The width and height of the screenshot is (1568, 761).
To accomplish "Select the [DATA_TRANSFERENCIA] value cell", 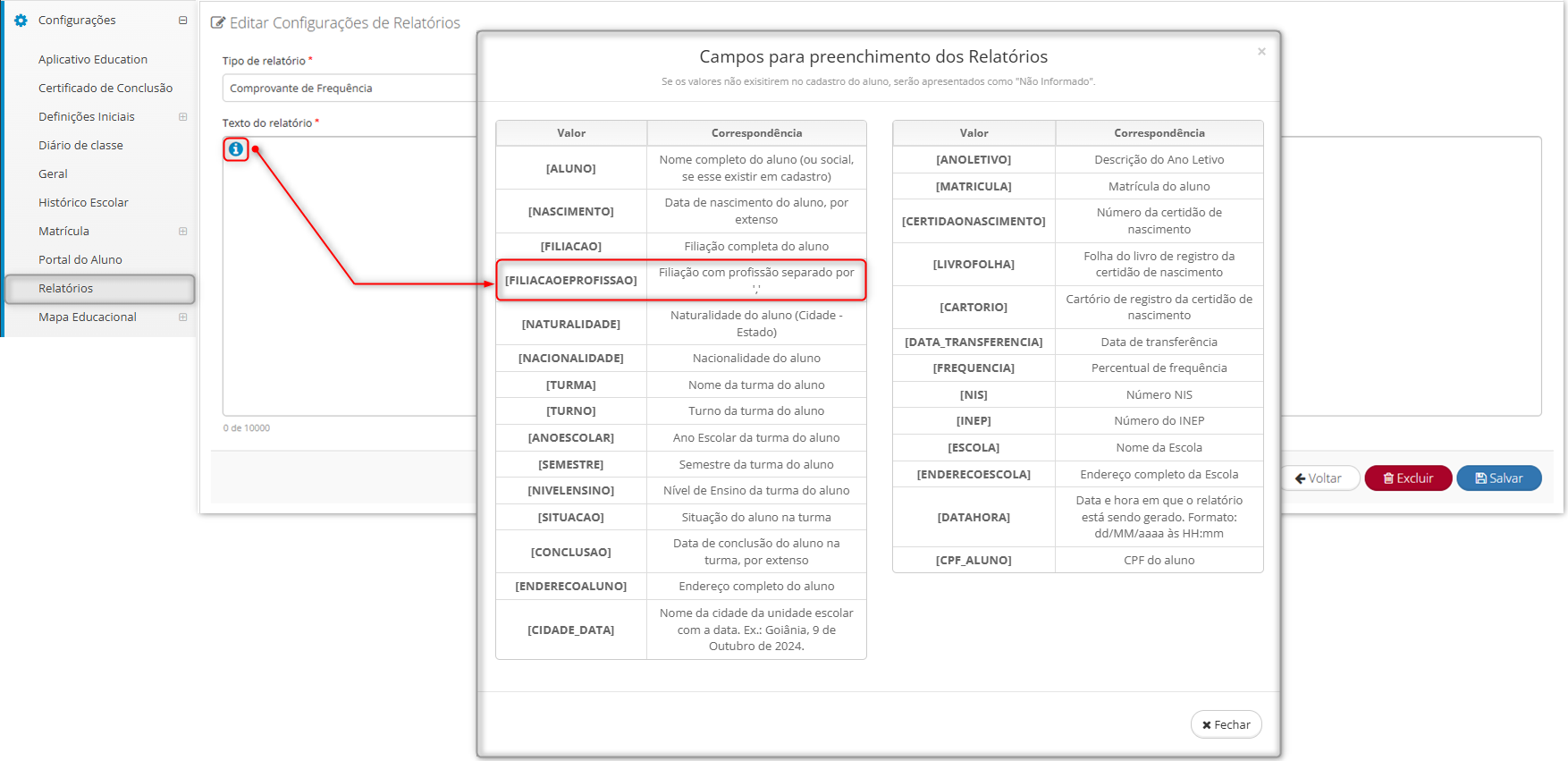I will click(974, 342).
